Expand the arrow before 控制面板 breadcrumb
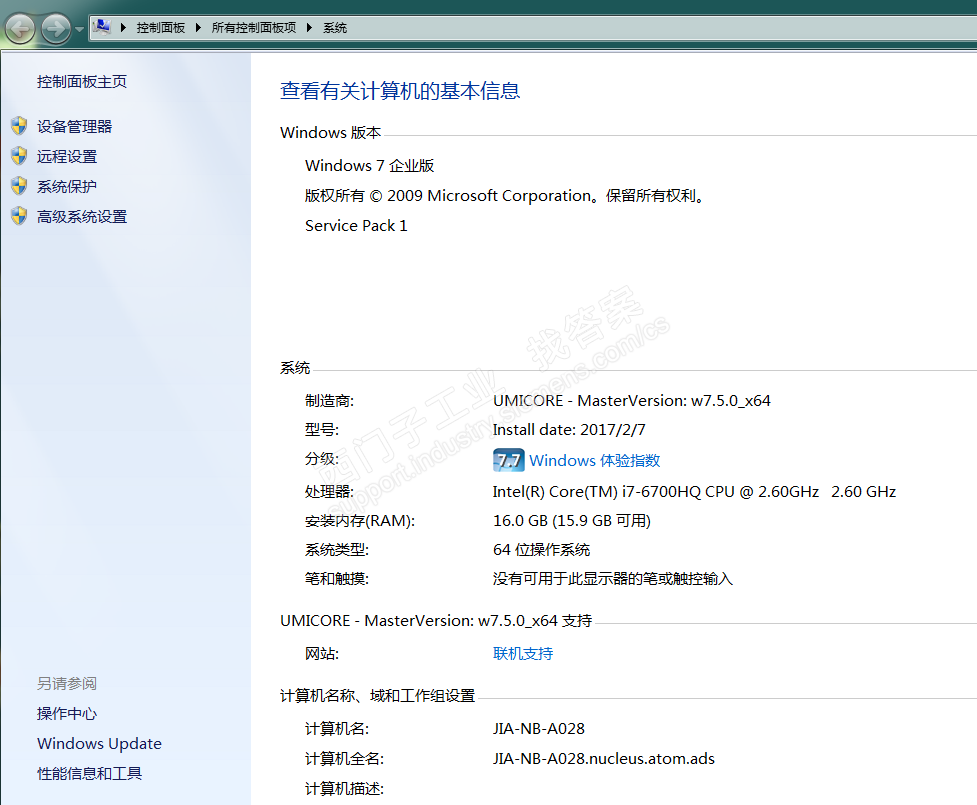Screen dimensions: 977x805 tap(123, 27)
